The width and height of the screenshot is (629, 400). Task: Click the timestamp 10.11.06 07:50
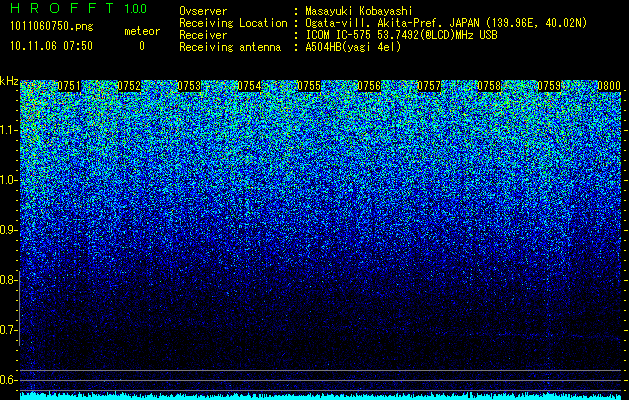51,46
